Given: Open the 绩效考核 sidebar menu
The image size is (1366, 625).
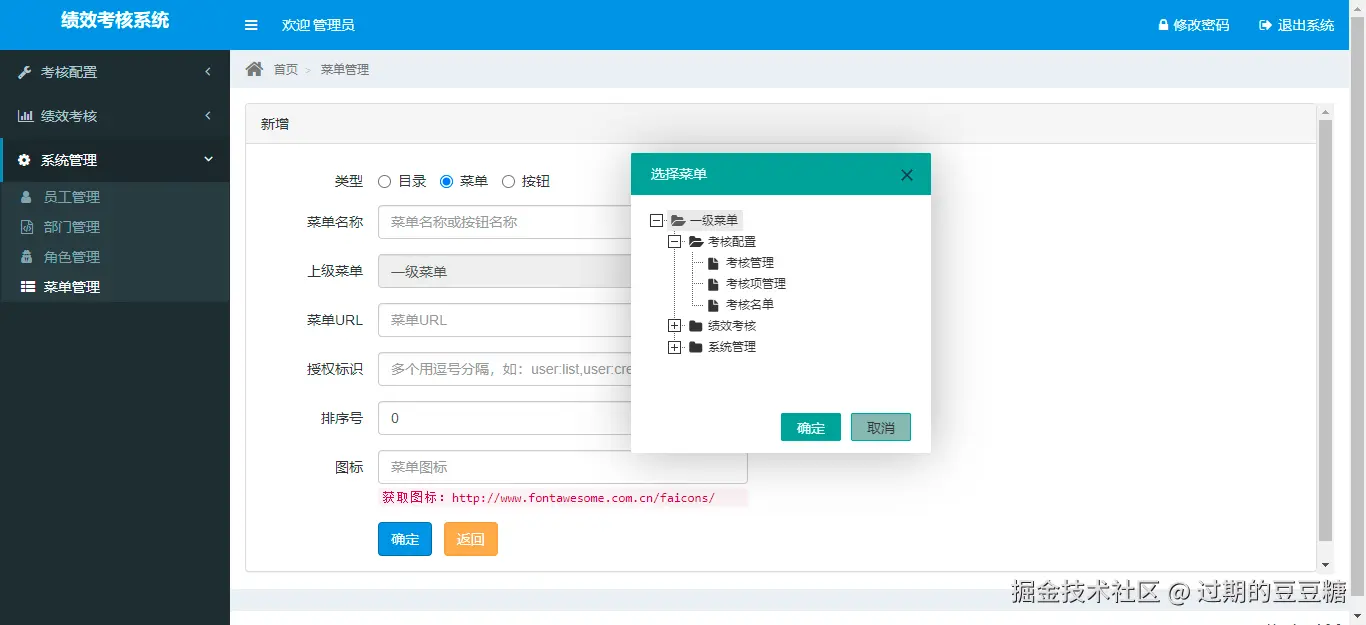Looking at the screenshot, I should click(x=115, y=116).
